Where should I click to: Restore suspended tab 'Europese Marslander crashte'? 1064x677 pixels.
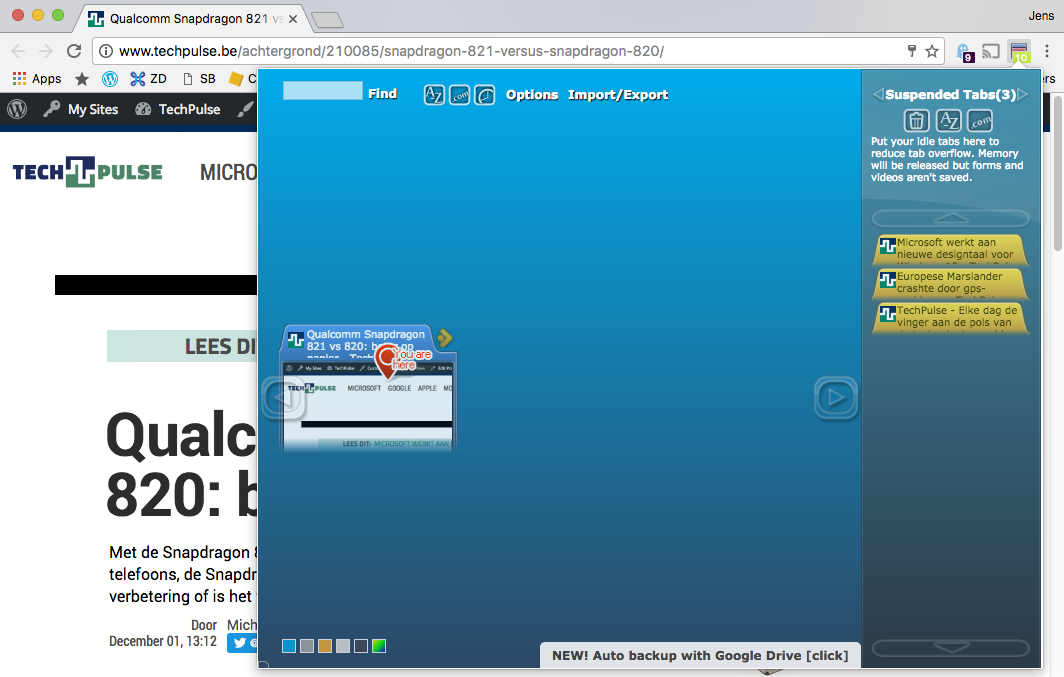click(x=951, y=283)
